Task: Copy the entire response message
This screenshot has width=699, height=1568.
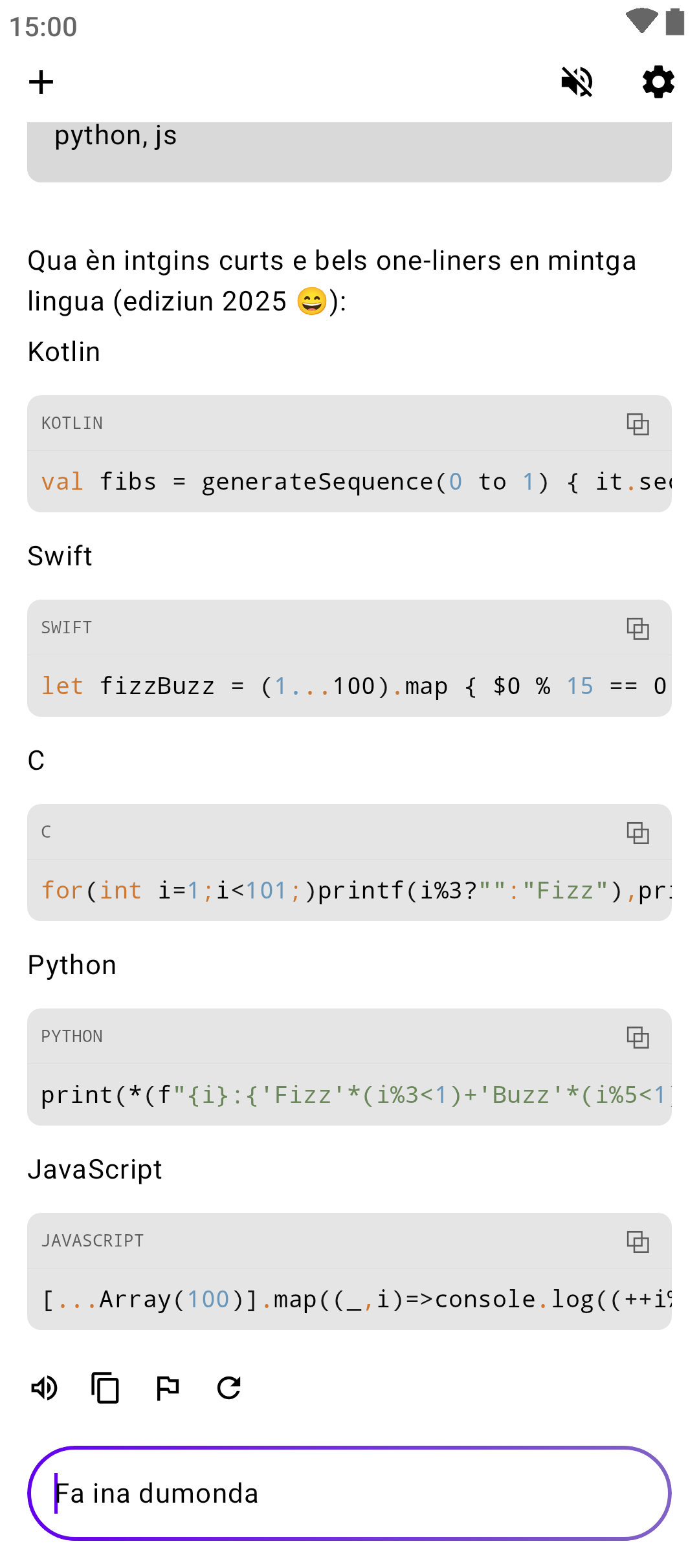Action: (105, 1388)
